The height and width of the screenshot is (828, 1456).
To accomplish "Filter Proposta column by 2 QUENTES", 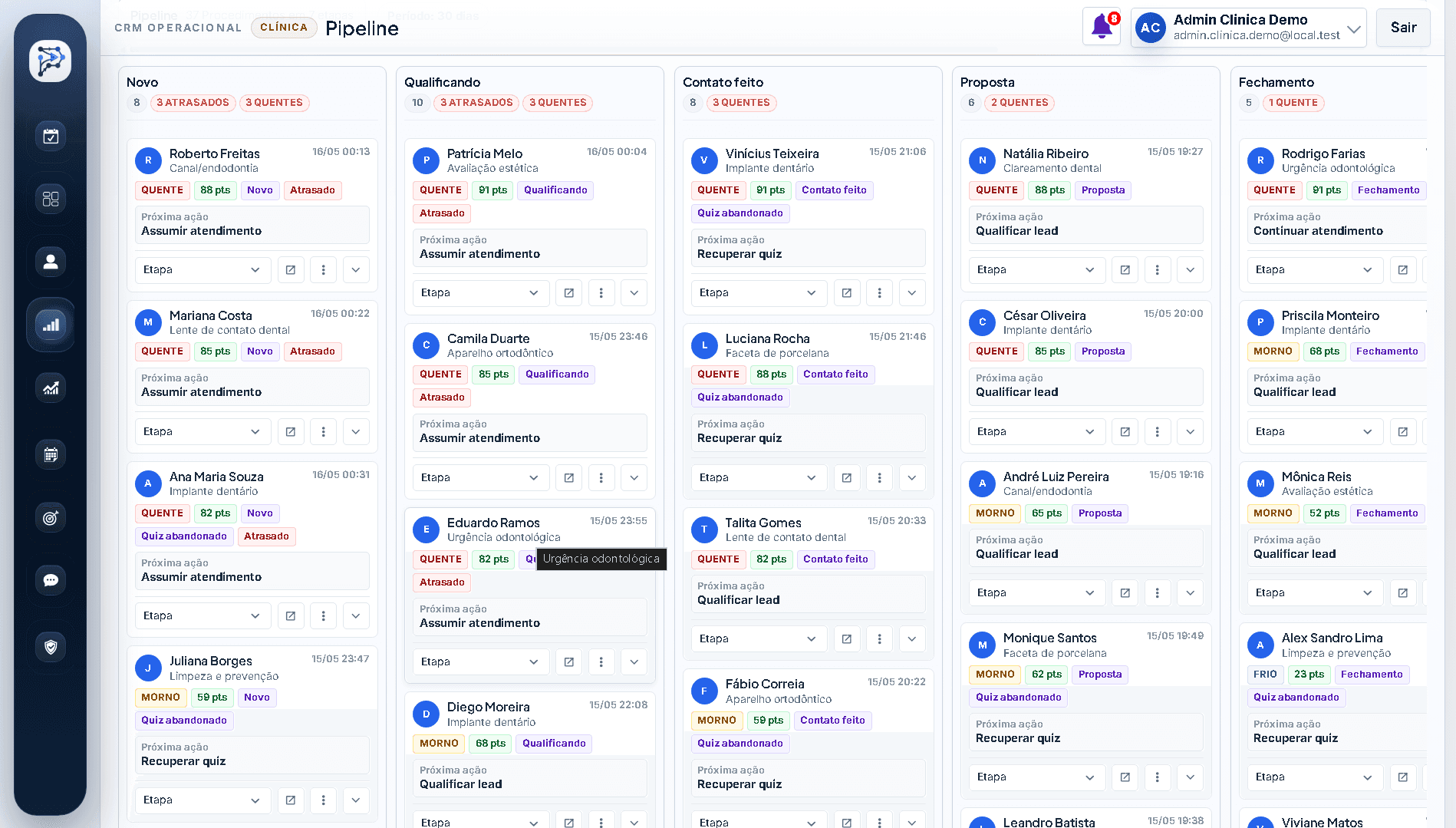I will 1020,103.
